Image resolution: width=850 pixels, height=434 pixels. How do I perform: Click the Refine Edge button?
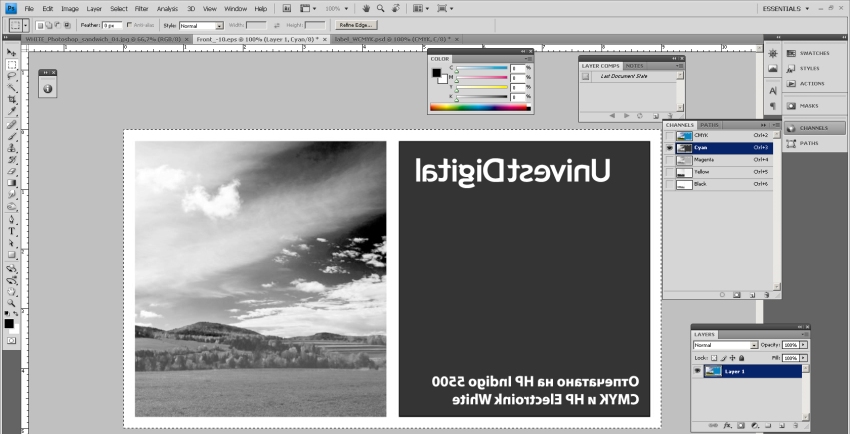pyautogui.click(x=356, y=25)
